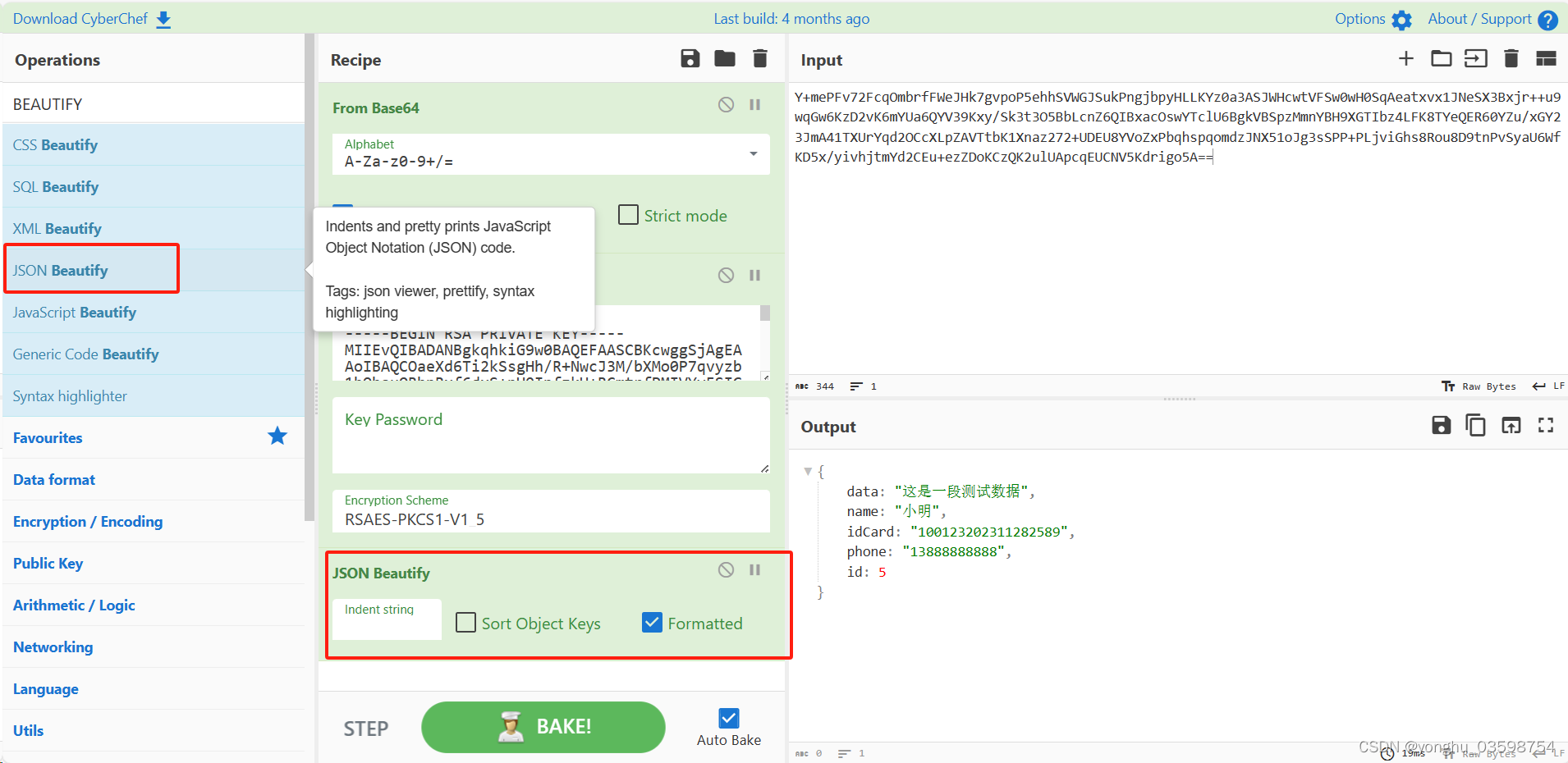Click the Key Password input field
The image size is (1568, 763).
550,435
